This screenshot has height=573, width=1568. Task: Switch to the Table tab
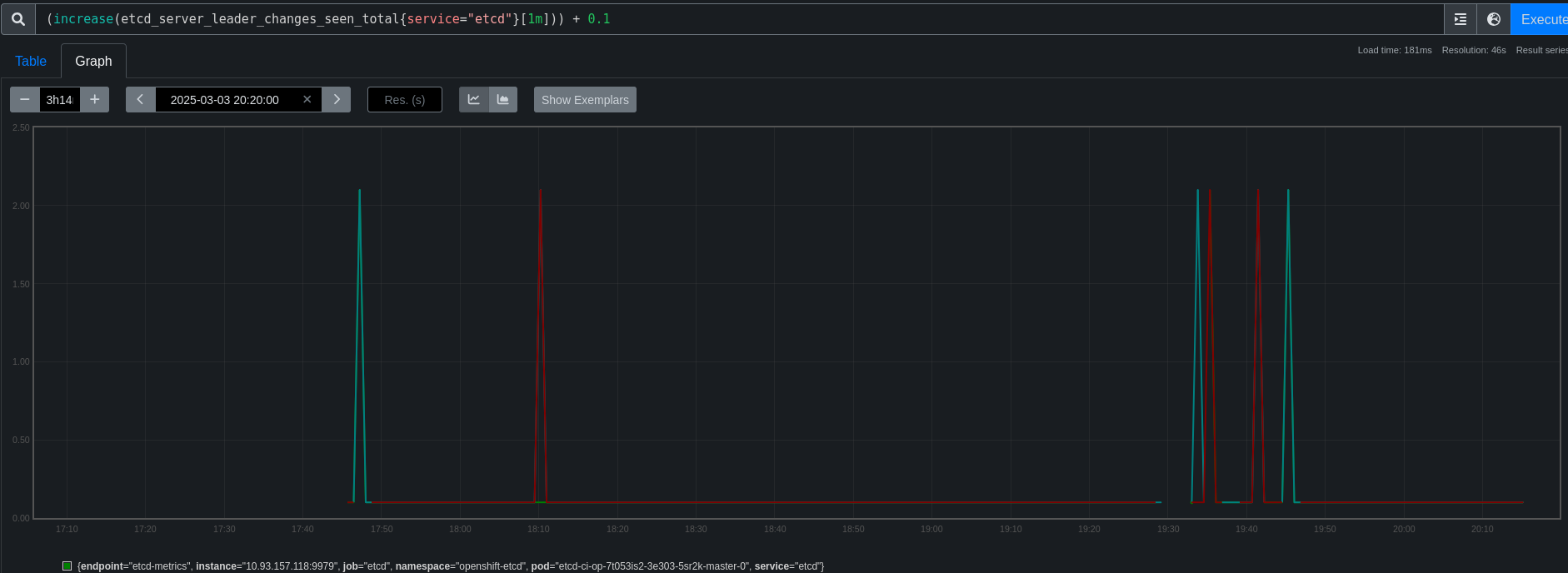click(31, 61)
